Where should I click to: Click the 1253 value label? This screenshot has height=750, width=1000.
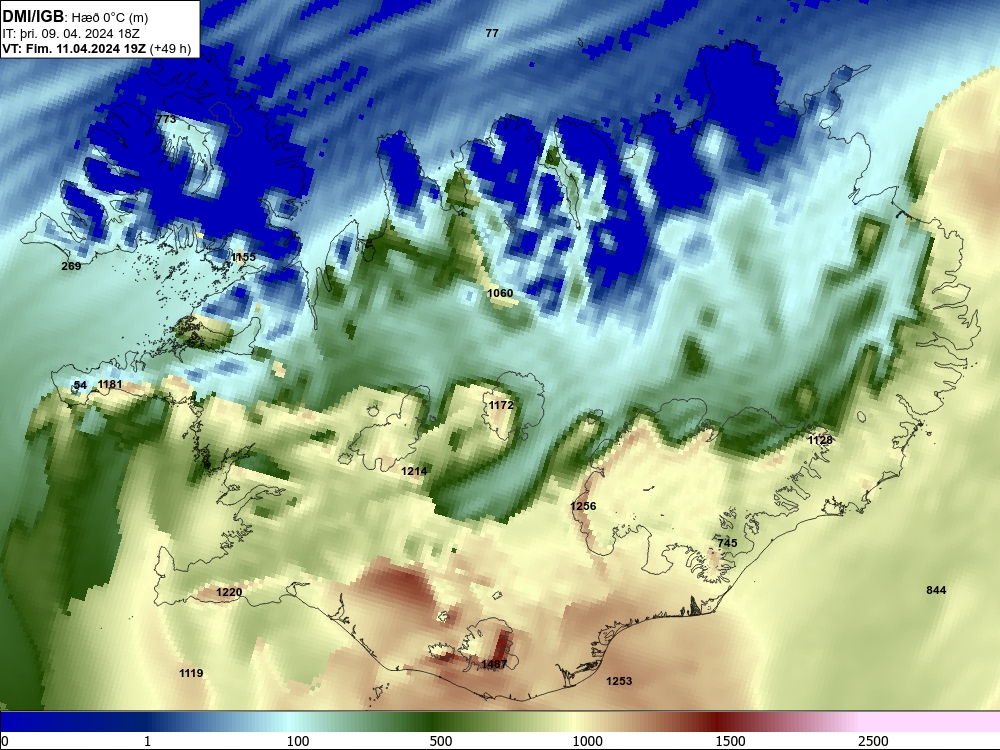(x=619, y=681)
